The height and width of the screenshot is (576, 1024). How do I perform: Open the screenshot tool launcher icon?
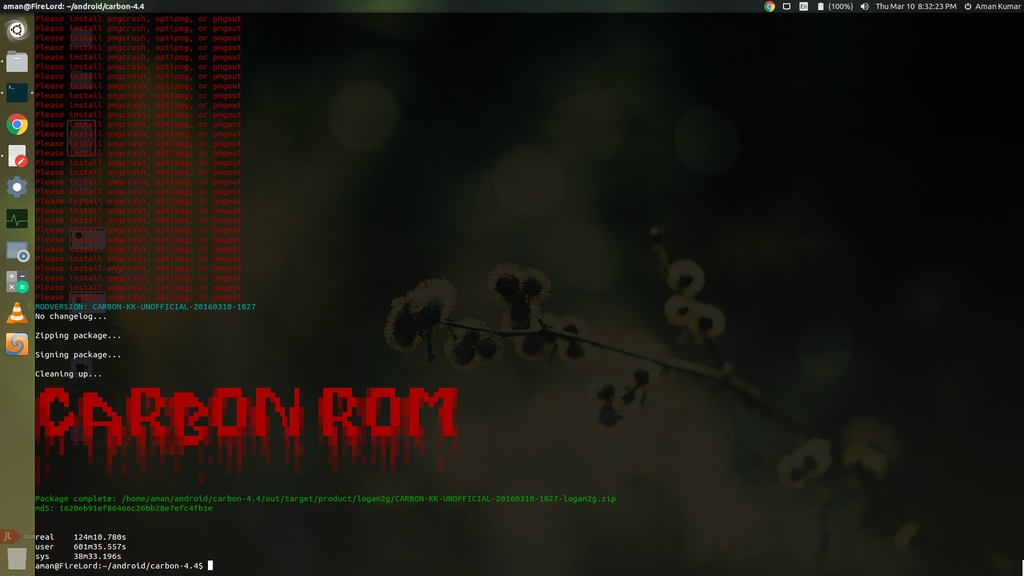coord(16,250)
